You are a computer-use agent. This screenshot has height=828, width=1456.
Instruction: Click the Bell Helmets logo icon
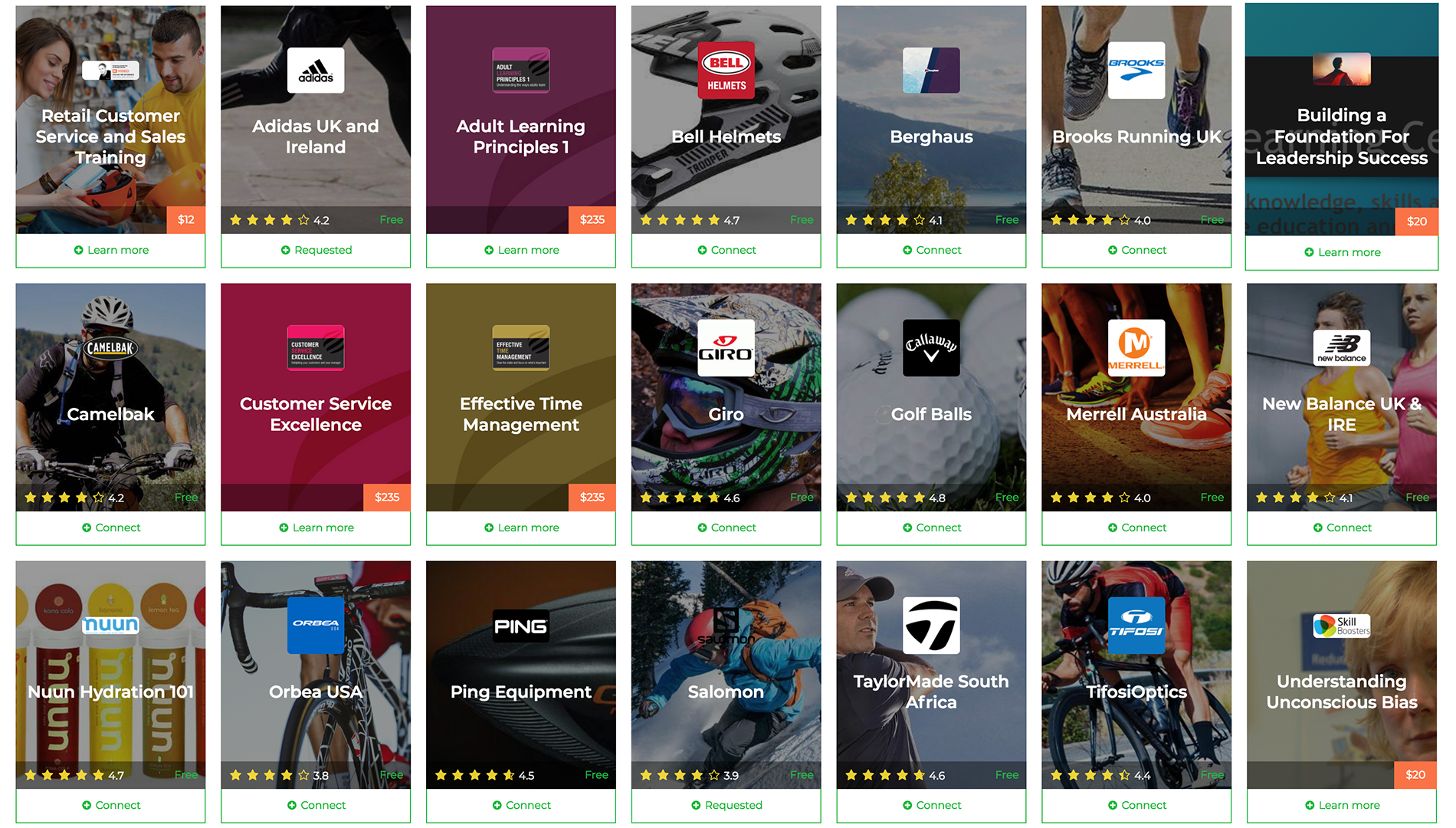click(726, 71)
